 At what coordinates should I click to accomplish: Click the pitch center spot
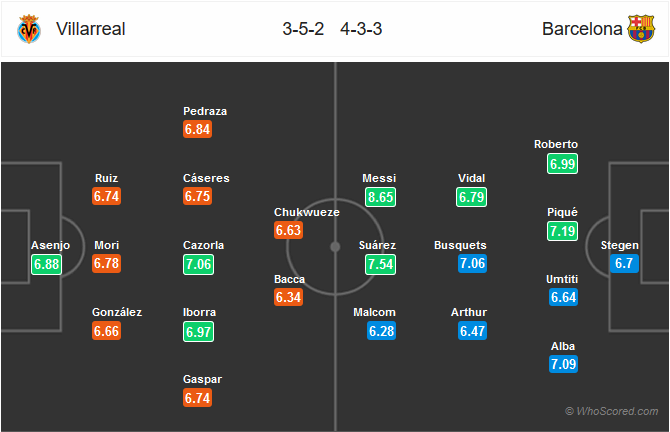click(x=335, y=246)
